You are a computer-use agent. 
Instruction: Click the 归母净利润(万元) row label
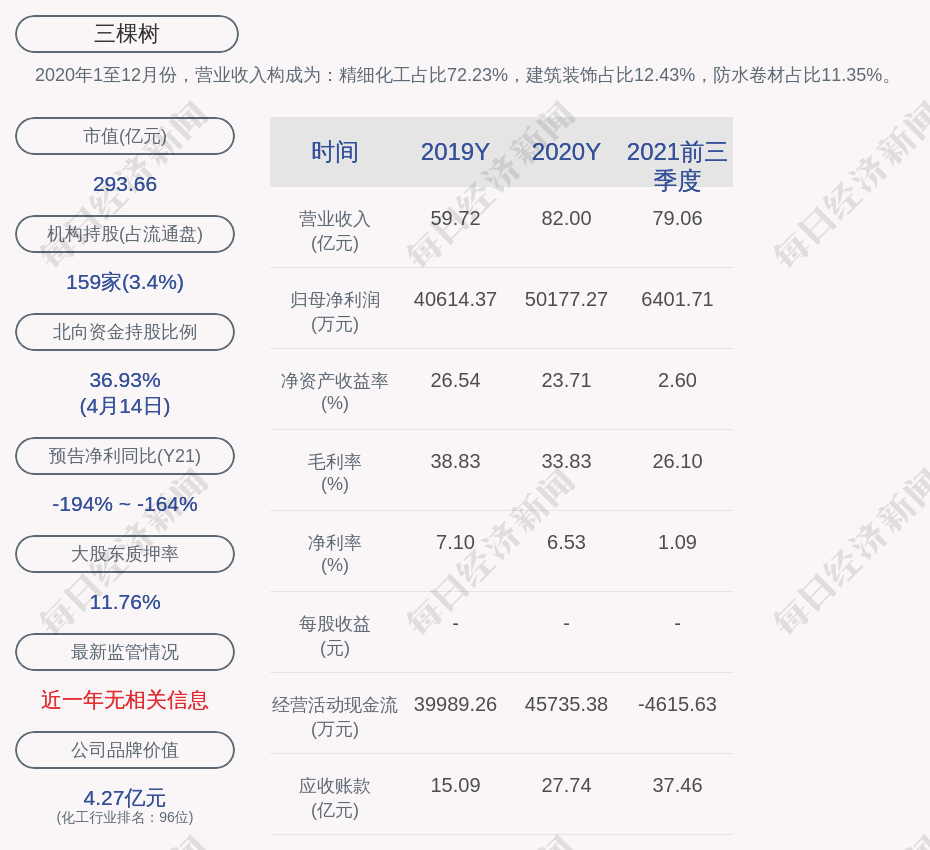pyautogui.click(x=335, y=312)
